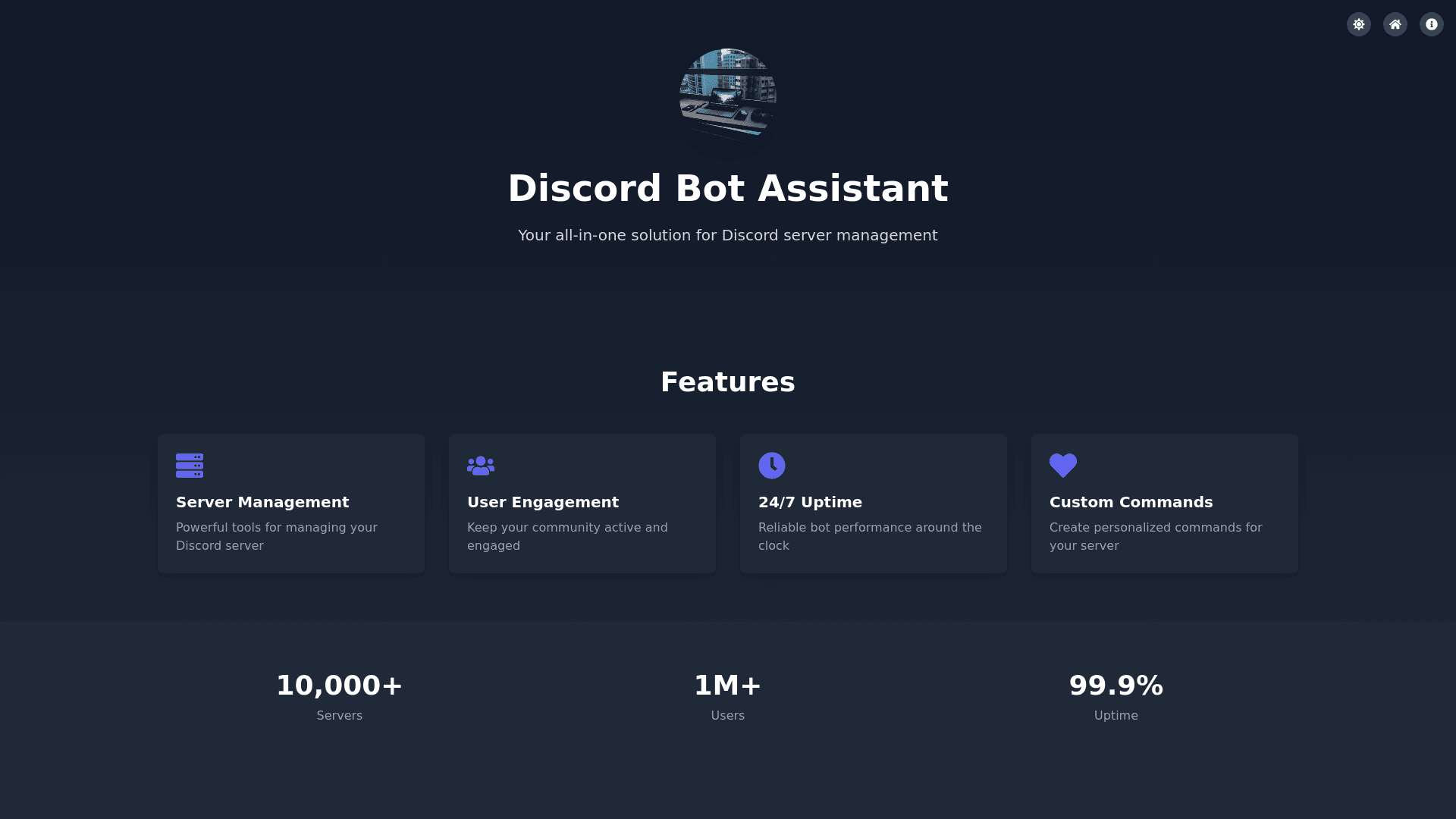Image resolution: width=1456 pixels, height=819 pixels.
Task: Click the Discord Bot Assistant title
Action: click(x=727, y=188)
